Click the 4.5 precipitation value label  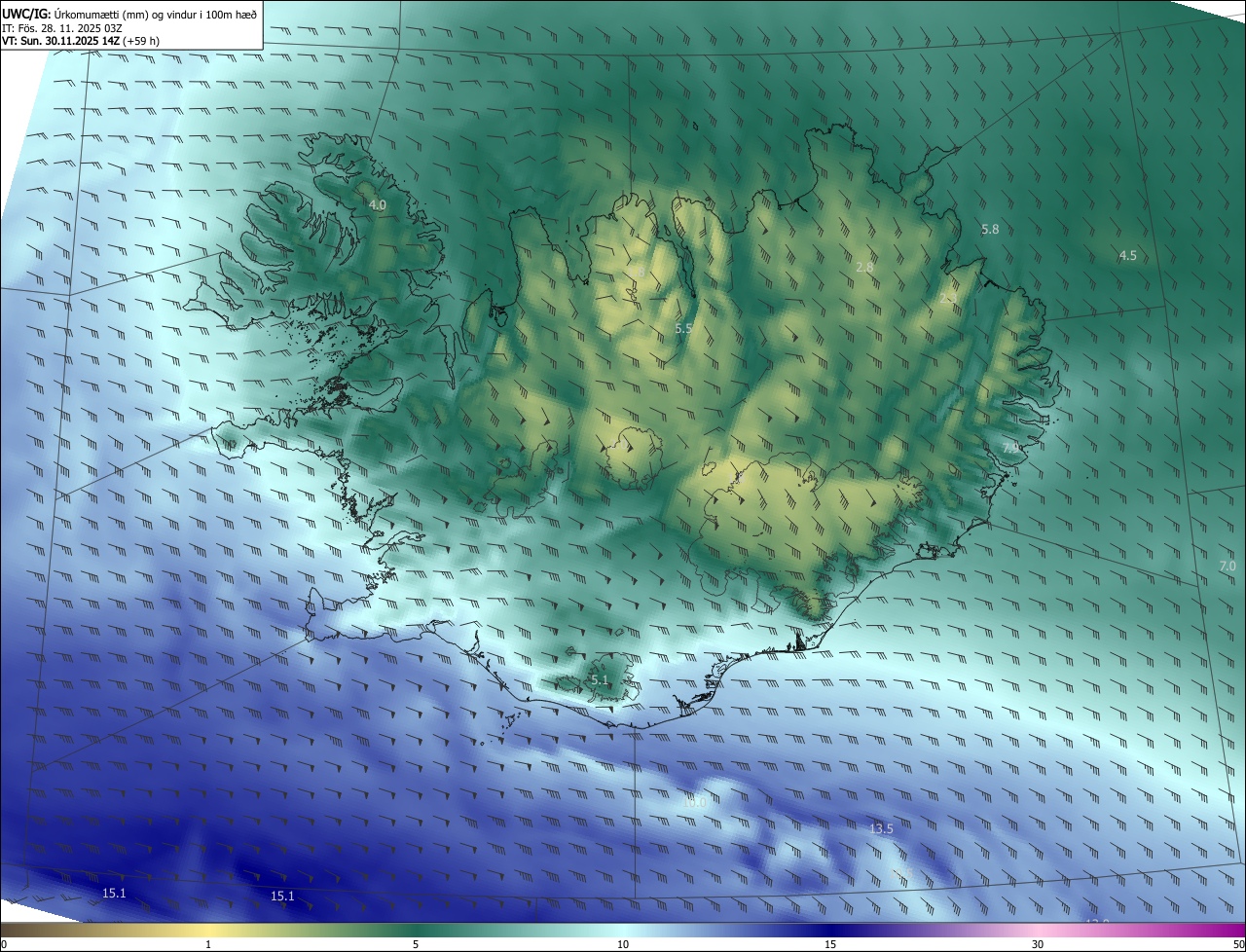tap(1127, 256)
